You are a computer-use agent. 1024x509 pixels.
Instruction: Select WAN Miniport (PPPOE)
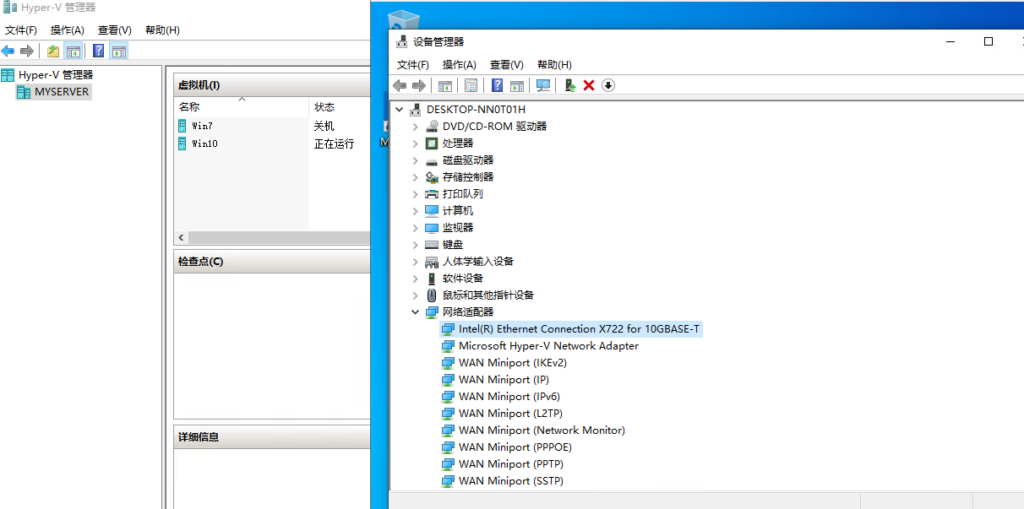pos(515,448)
